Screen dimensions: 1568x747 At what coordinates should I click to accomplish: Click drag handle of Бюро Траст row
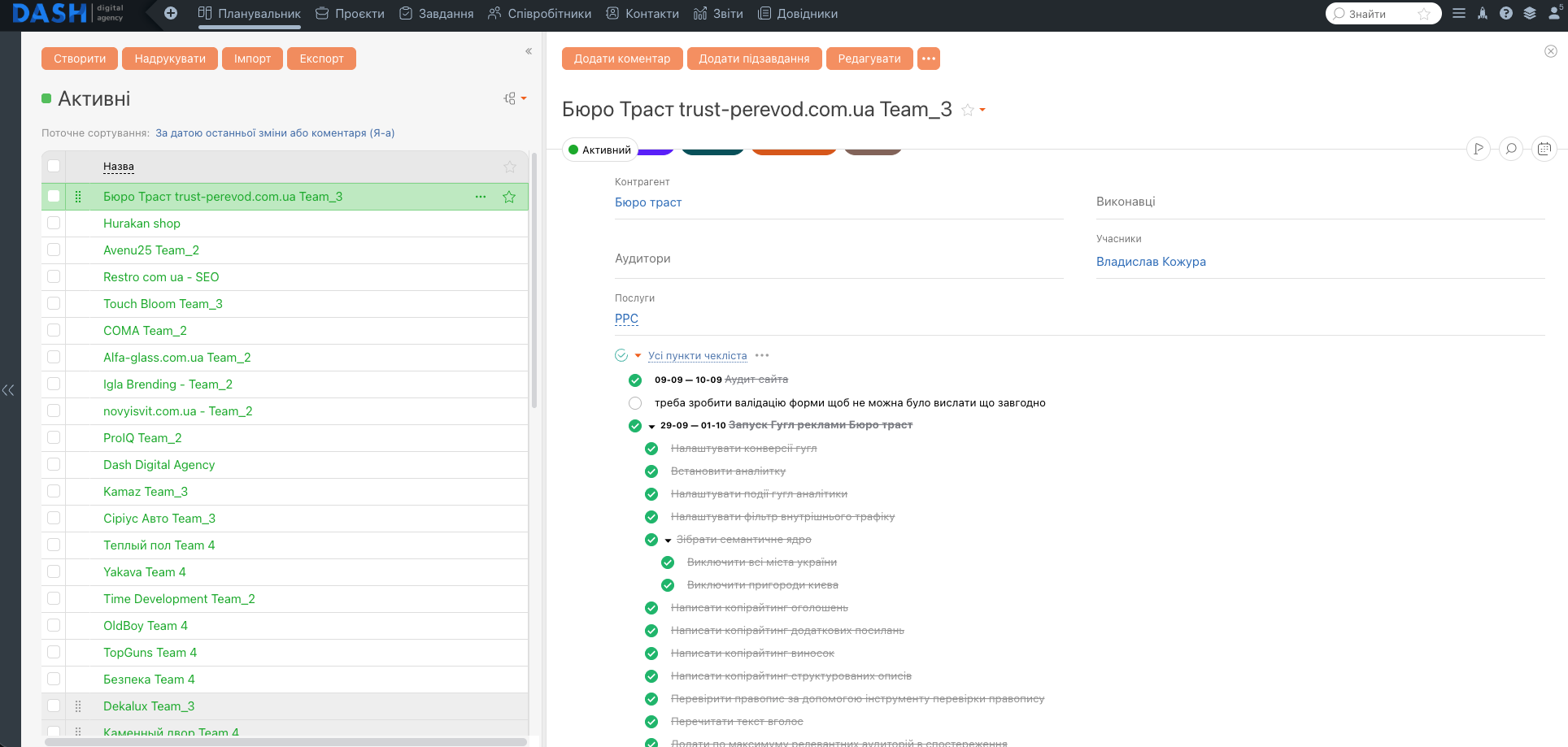(x=78, y=197)
